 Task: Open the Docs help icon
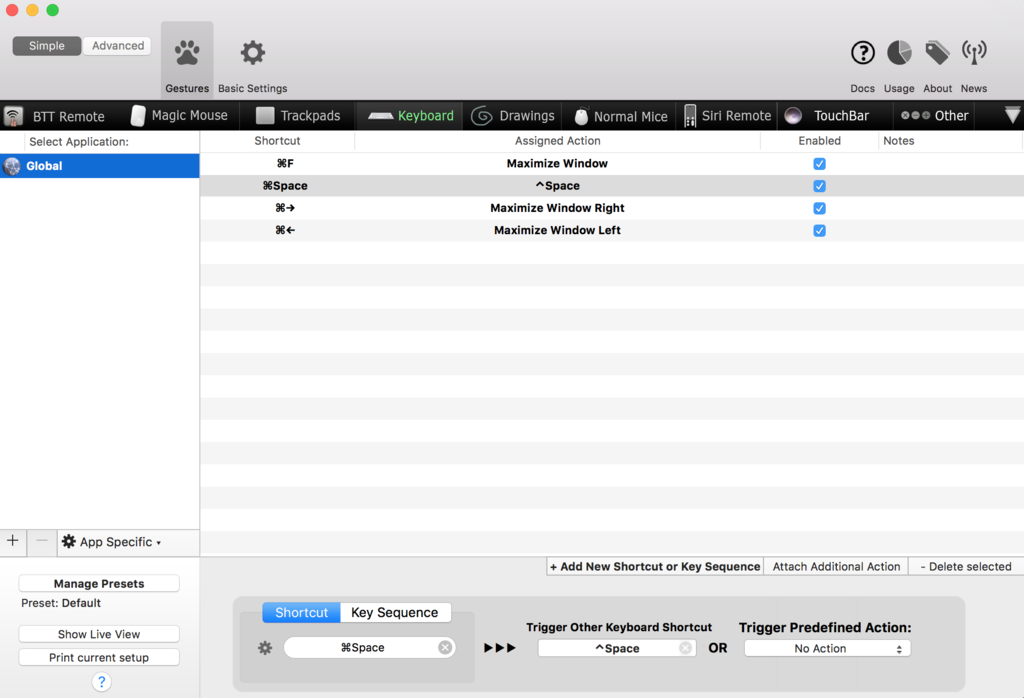click(x=862, y=53)
